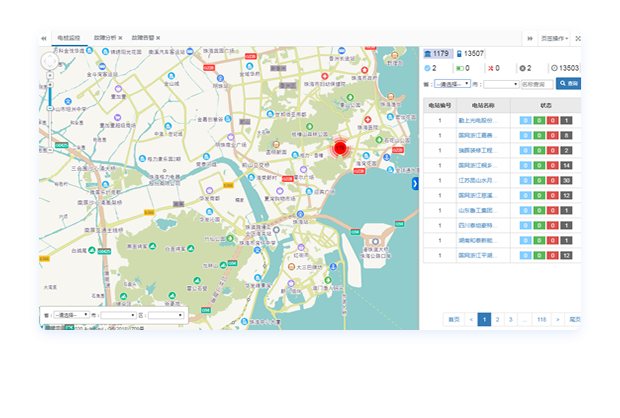Viewport: 620px width, 418px height.
Task: Click the gray badge showing 8
Action: (x=566, y=136)
